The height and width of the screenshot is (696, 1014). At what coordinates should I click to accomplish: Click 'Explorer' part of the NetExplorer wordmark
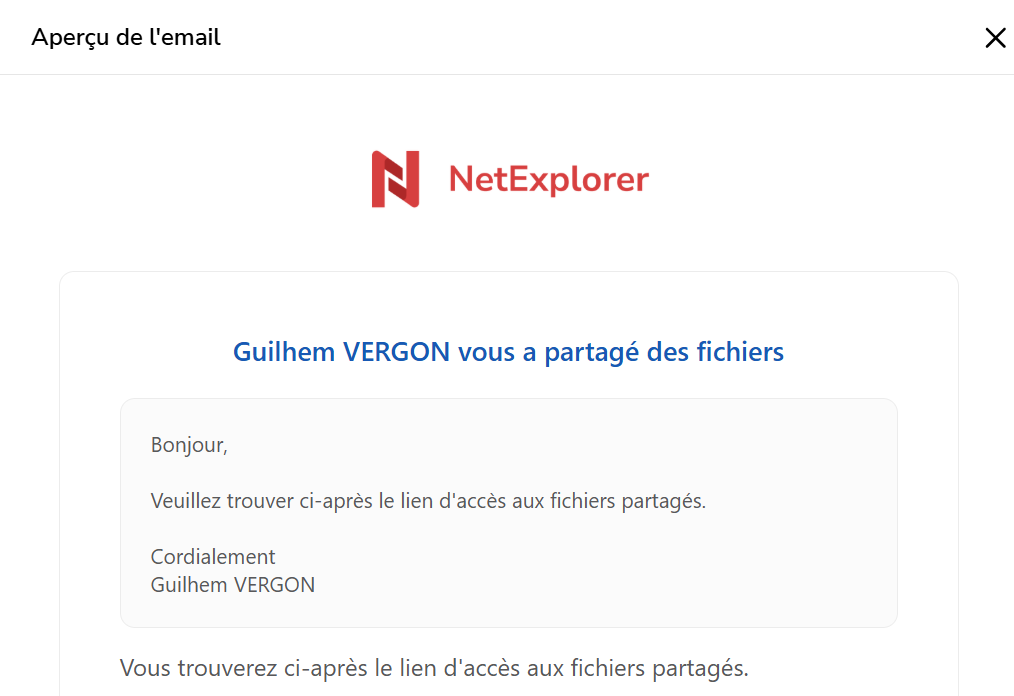(x=579, y=180)
